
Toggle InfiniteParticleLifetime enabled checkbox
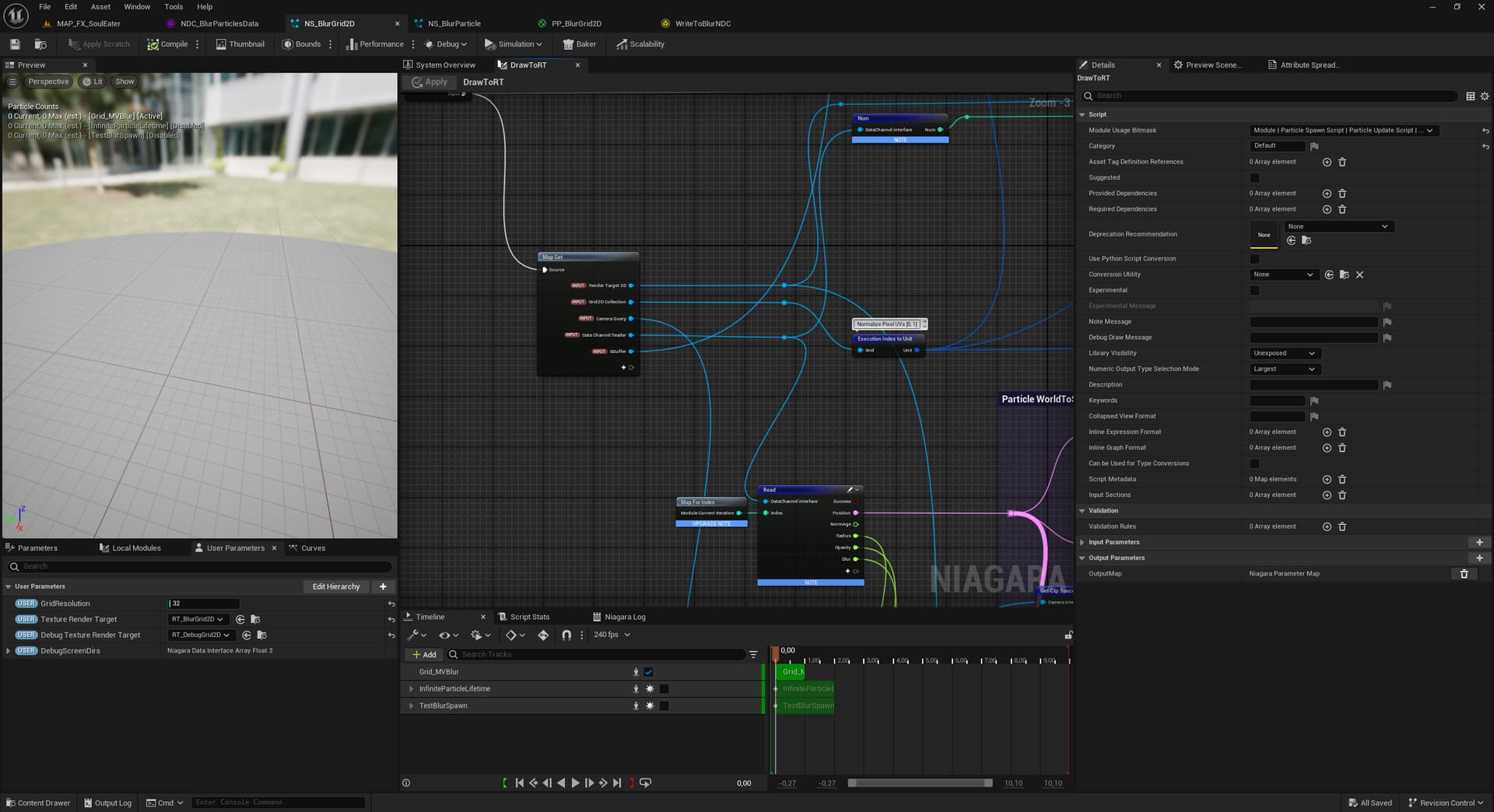[x=664, y=689]
